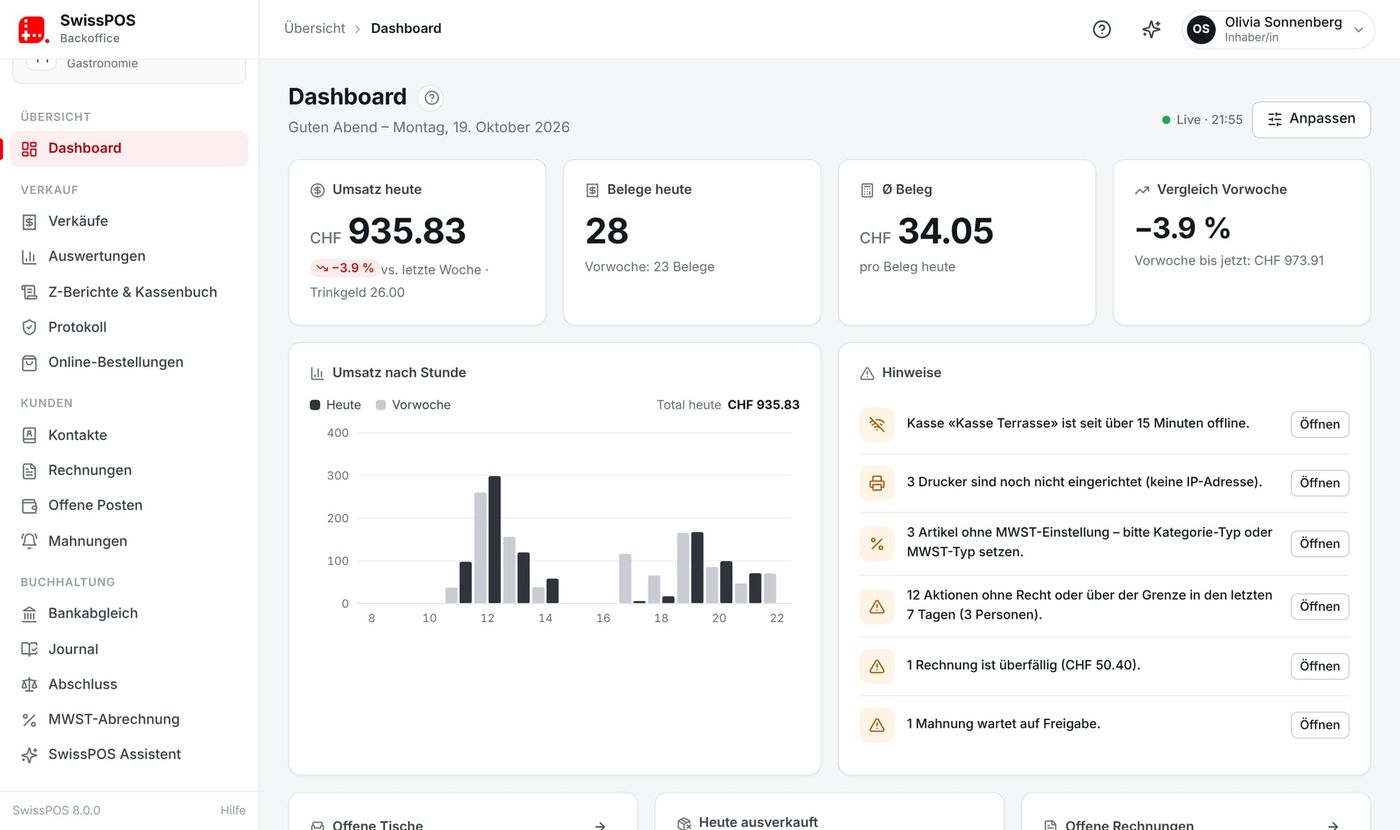The height and width of the screenshot is (830, 1400).
Task: Click the arrow on Offene Rechnungen card
Action: (x=1333, y=826)
